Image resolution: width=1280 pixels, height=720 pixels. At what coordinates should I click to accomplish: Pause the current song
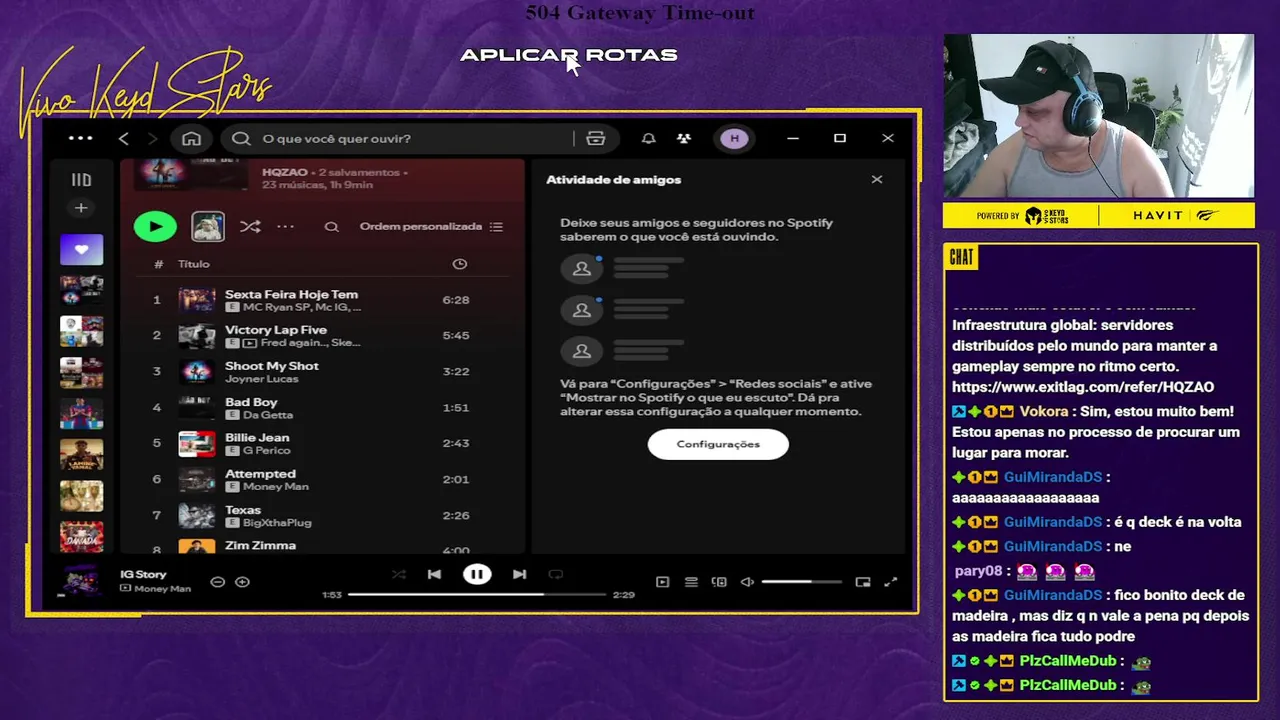pyautogui.click(x=477, y=574)
